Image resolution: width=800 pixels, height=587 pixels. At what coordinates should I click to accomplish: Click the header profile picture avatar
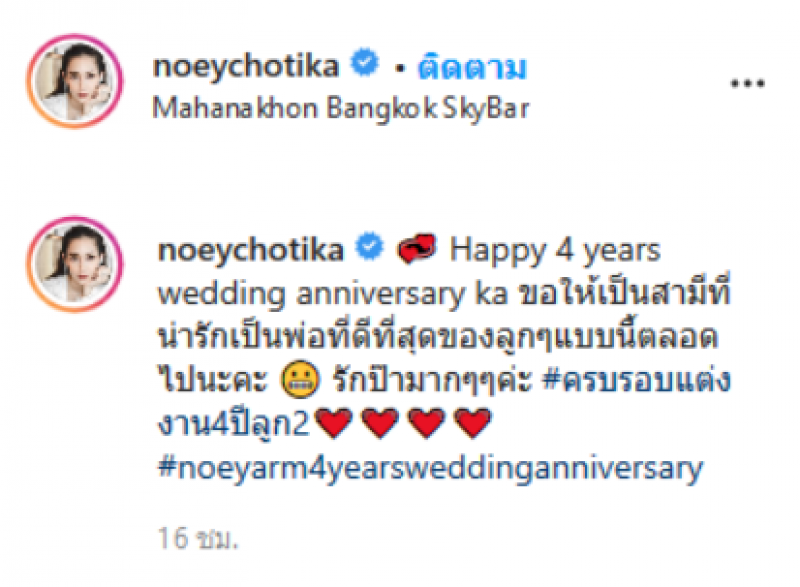(x=75, y=81)
